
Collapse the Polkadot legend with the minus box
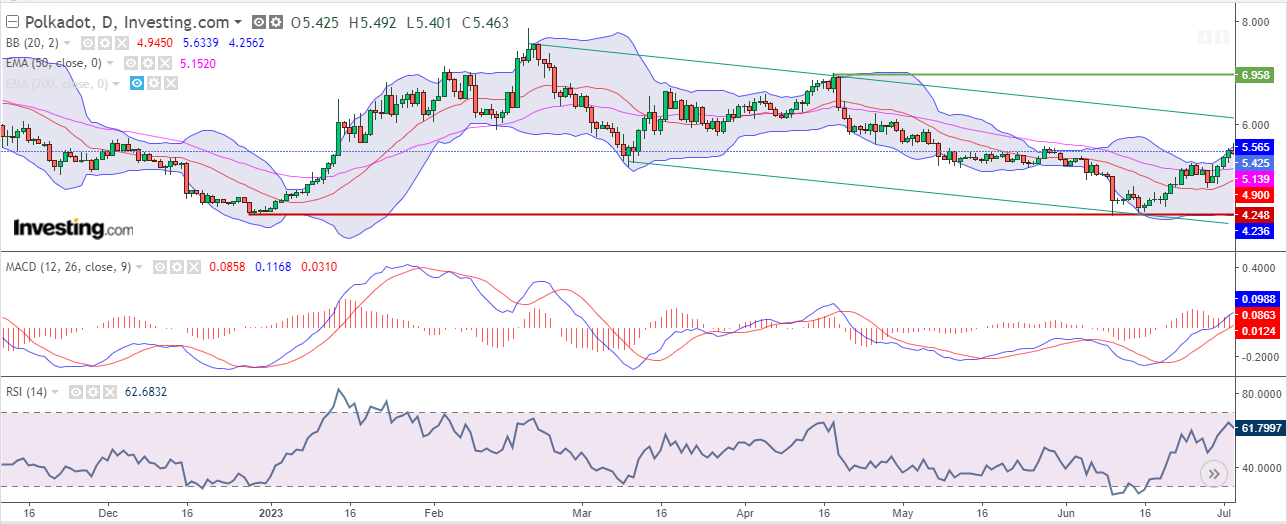(12, 21)
